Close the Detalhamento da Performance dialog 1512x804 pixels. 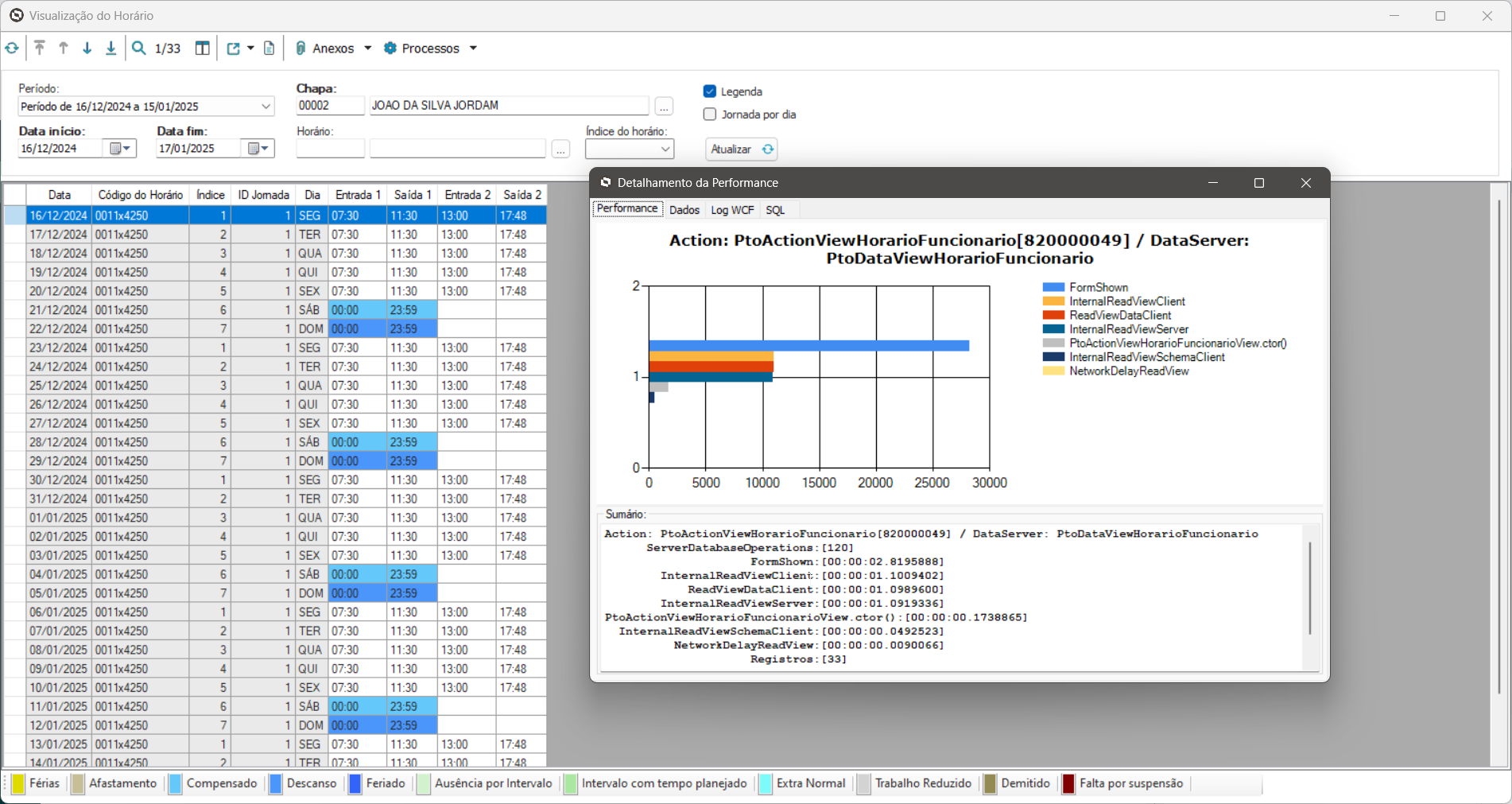coord(1306,183)
